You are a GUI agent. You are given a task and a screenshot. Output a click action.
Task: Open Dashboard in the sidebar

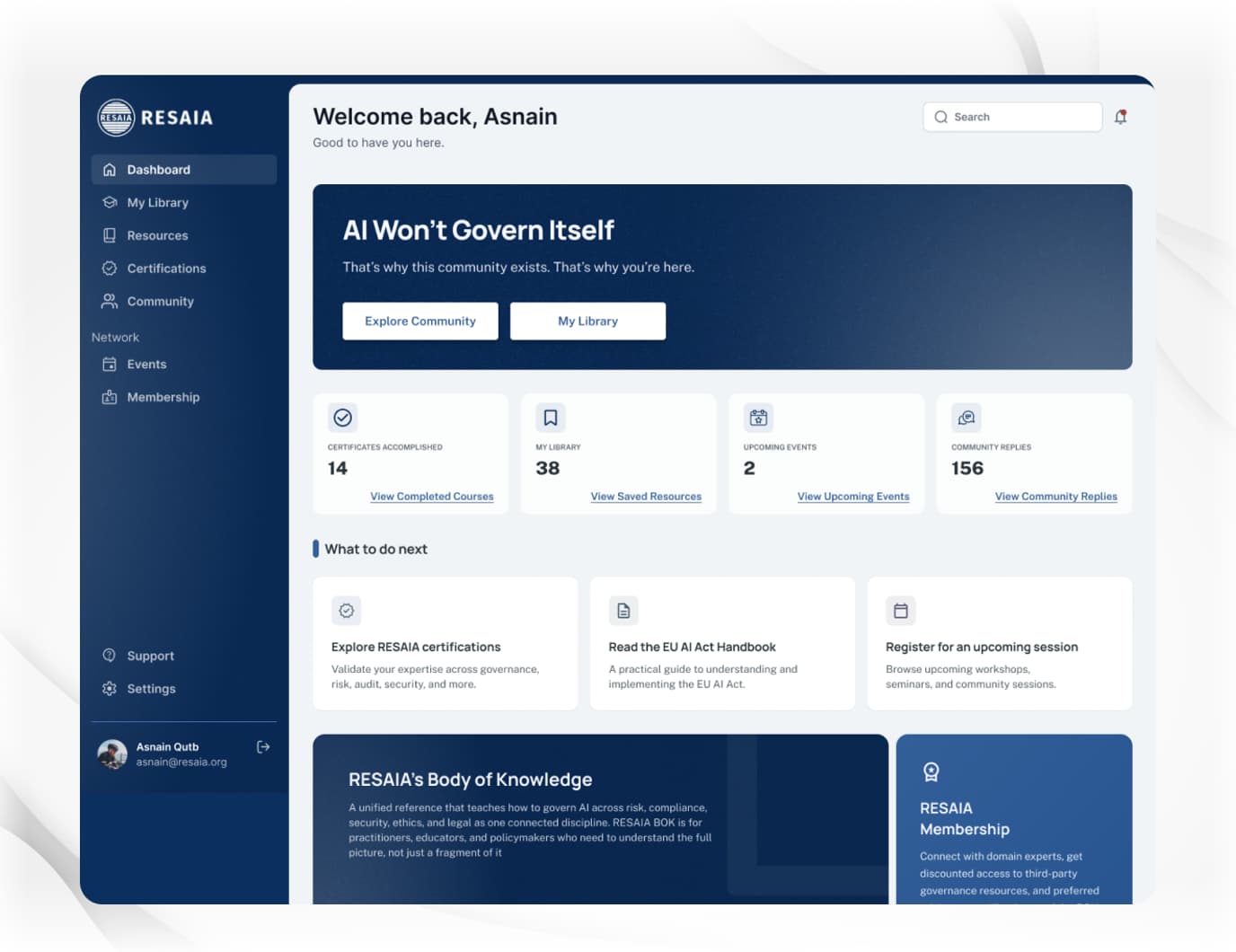[184, 170]
